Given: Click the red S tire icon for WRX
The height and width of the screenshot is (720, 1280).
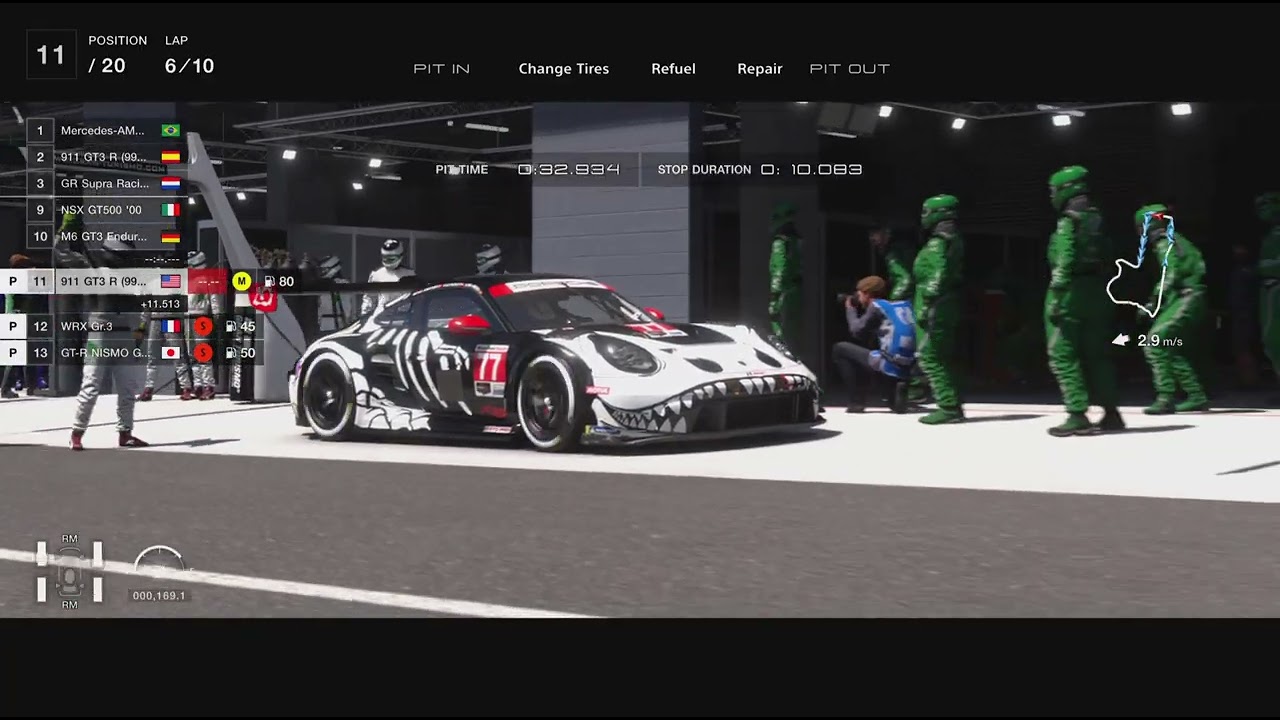Looking at the screenshot, I should coord(203,326).
